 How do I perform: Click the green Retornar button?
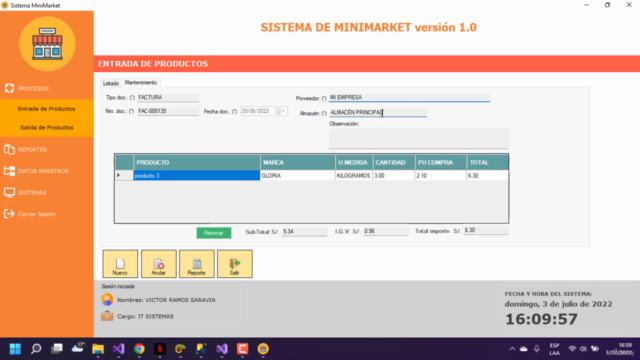pos(213,233)
